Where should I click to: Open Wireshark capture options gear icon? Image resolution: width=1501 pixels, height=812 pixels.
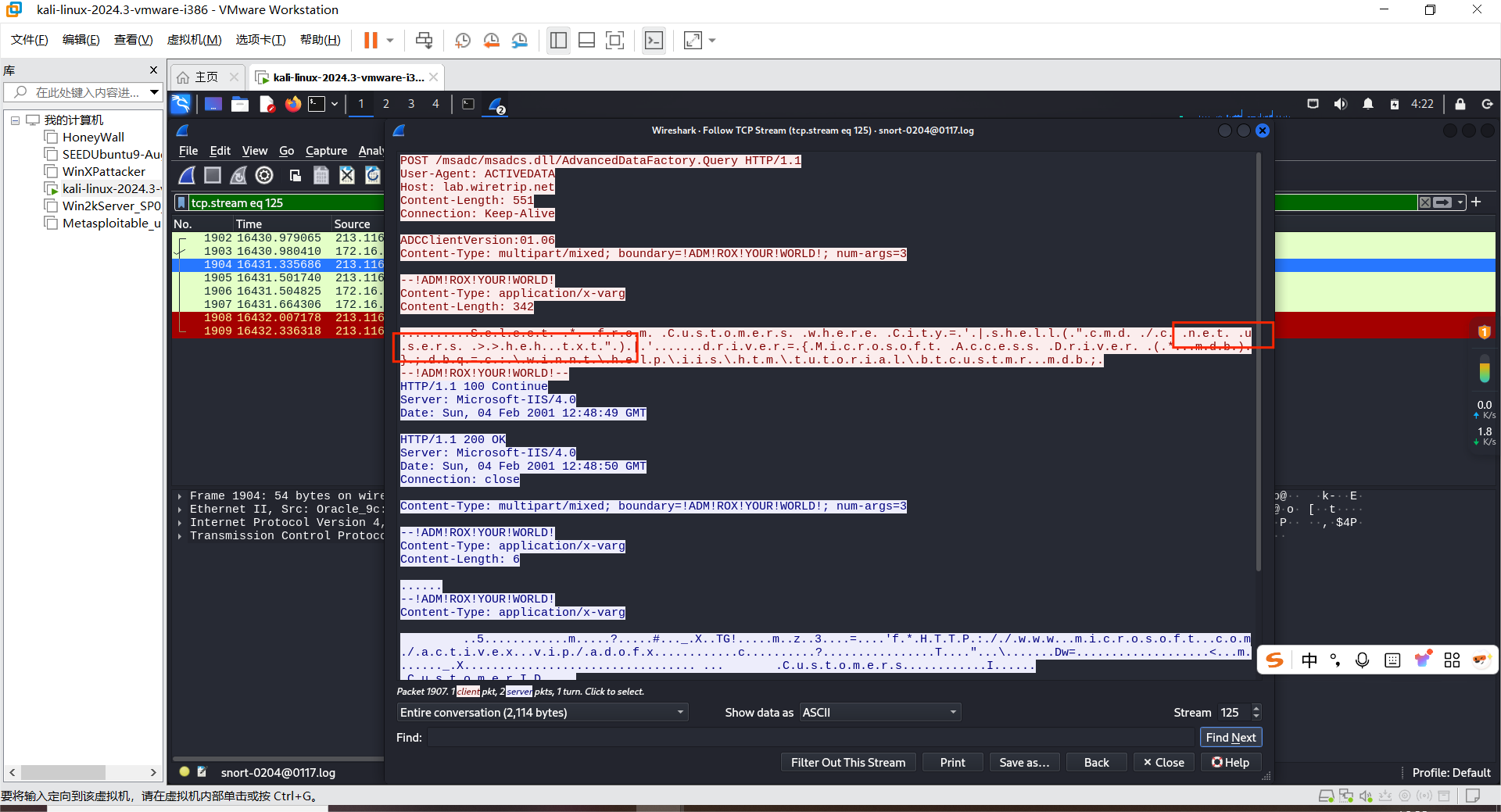click(x=264, y=176)
